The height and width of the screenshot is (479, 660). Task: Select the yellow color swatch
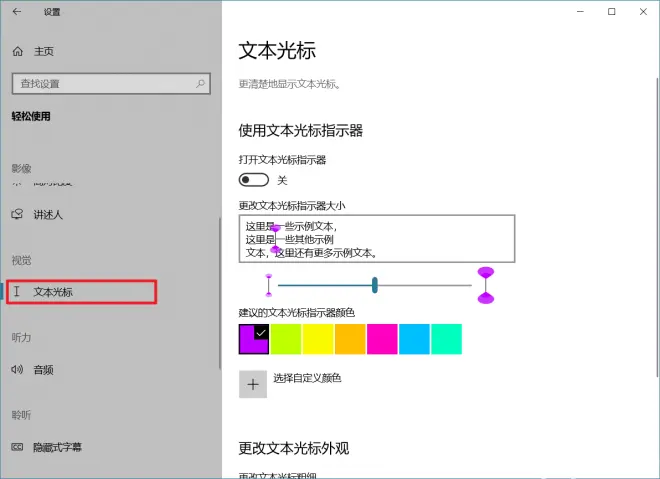318,339
